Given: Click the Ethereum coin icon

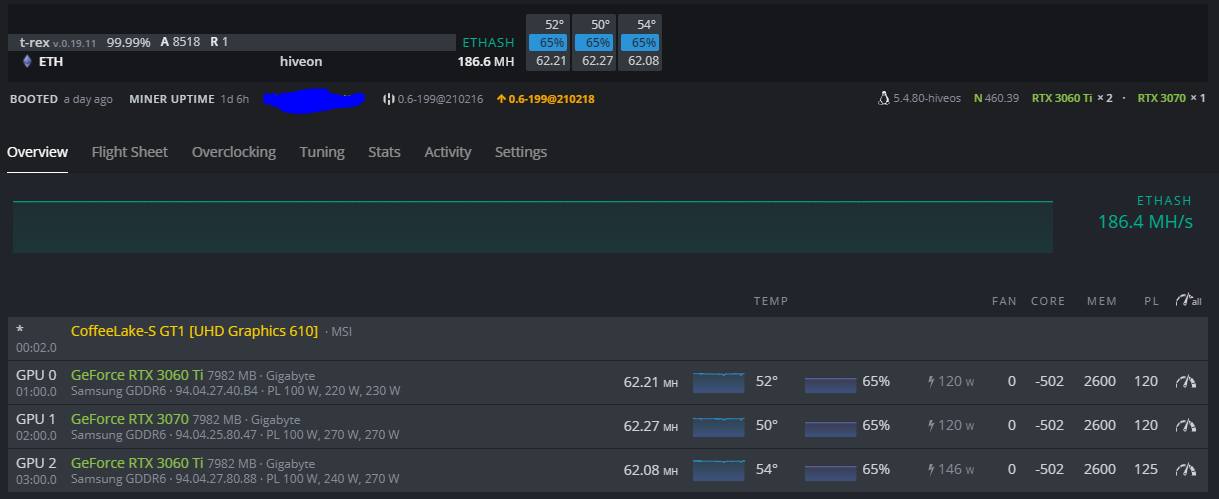Looking at the screenshot, I should tap(27, 62).
